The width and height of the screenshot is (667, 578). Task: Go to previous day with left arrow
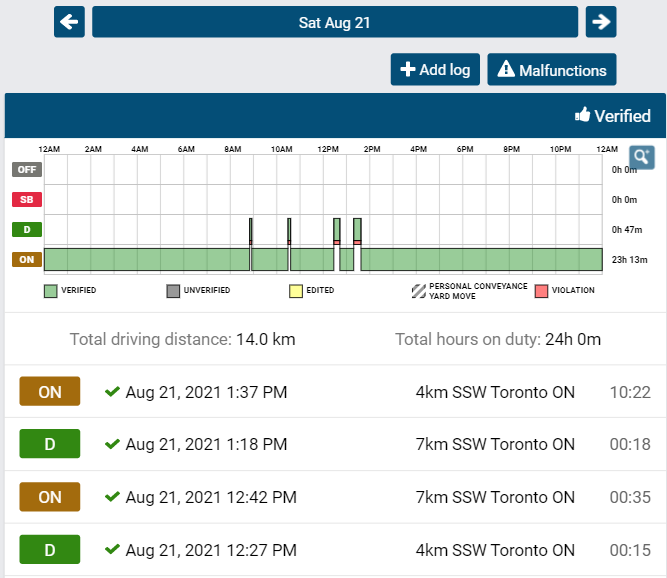pos(69,22)
